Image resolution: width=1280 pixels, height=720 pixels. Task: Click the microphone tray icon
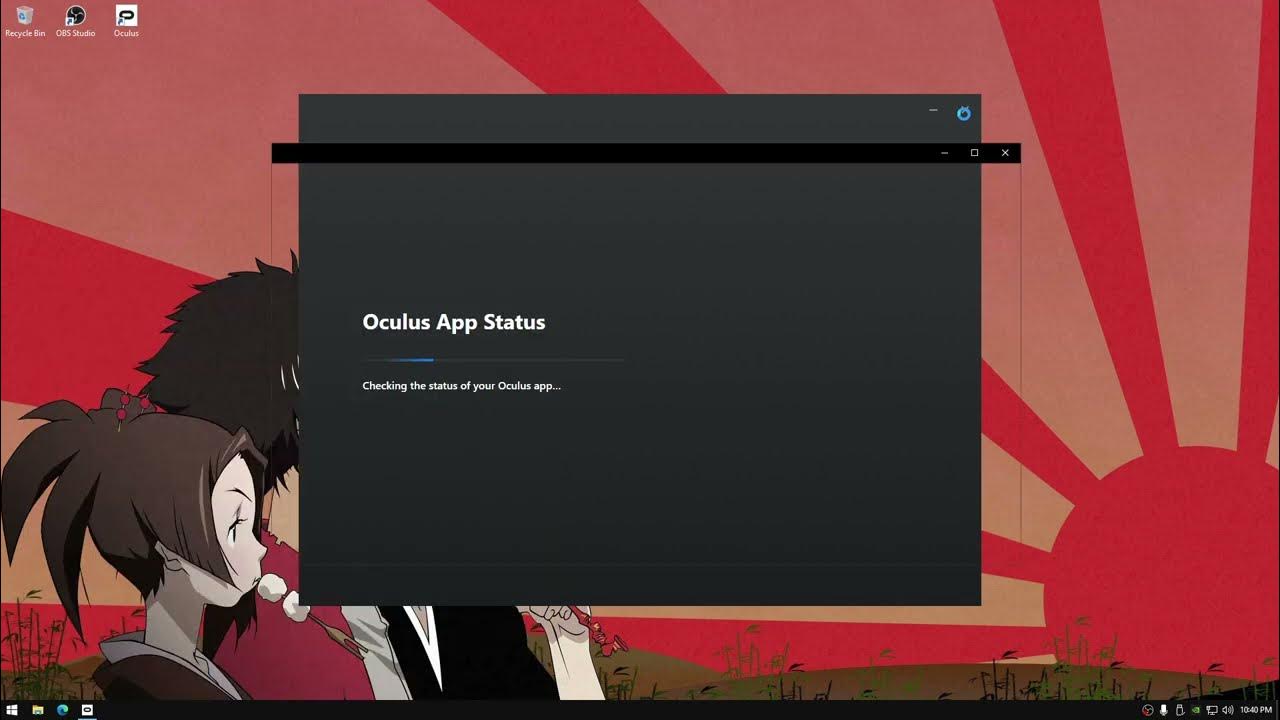click(1164, 710)
